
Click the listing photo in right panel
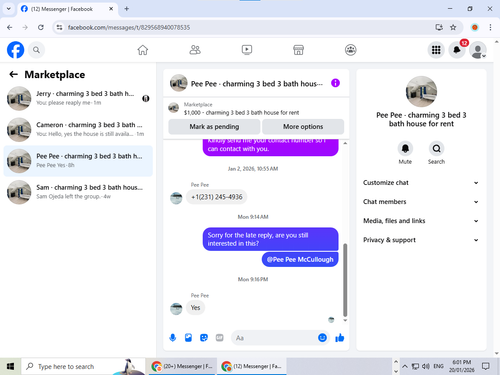click(x=421, y=91)
